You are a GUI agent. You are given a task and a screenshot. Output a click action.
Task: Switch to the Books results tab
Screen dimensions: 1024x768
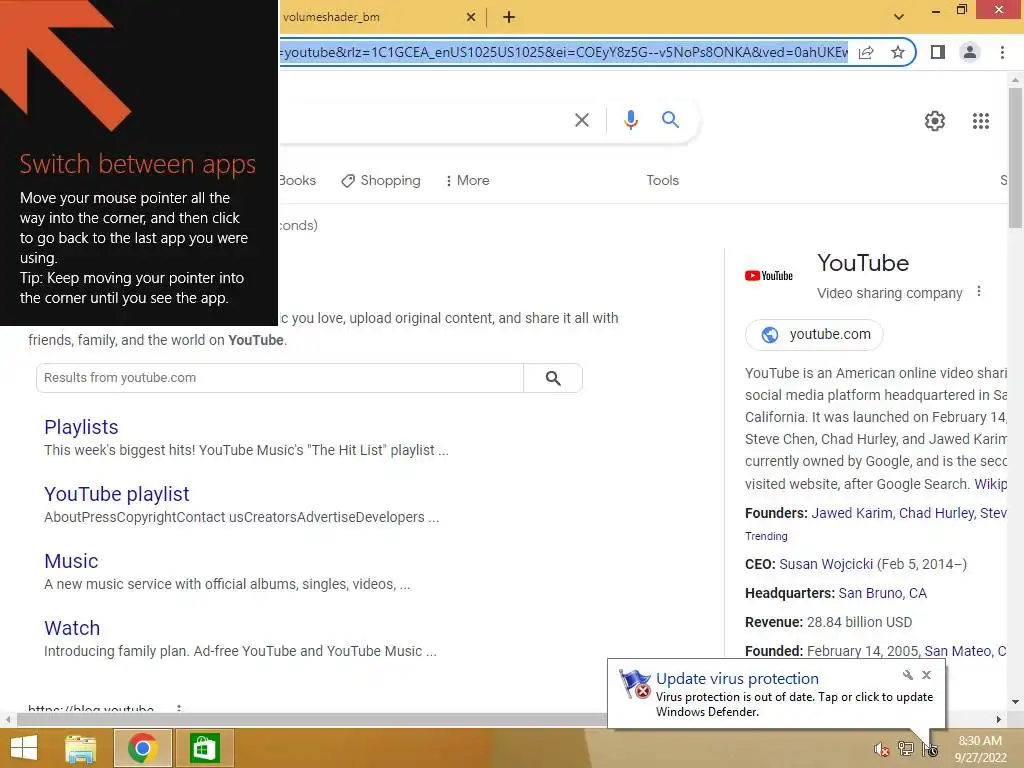coord(297,181)
